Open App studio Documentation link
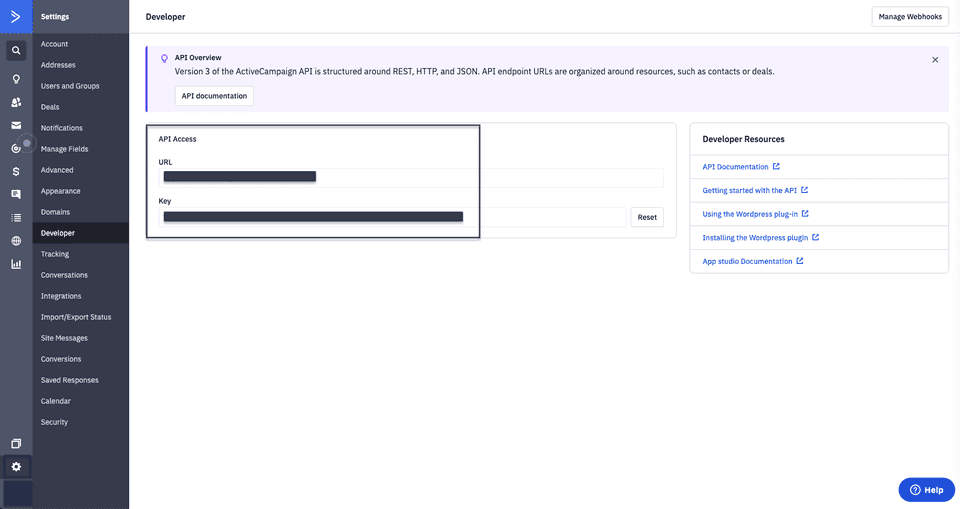The width and height of the screenshot is (960, 509). coord(747,261)
